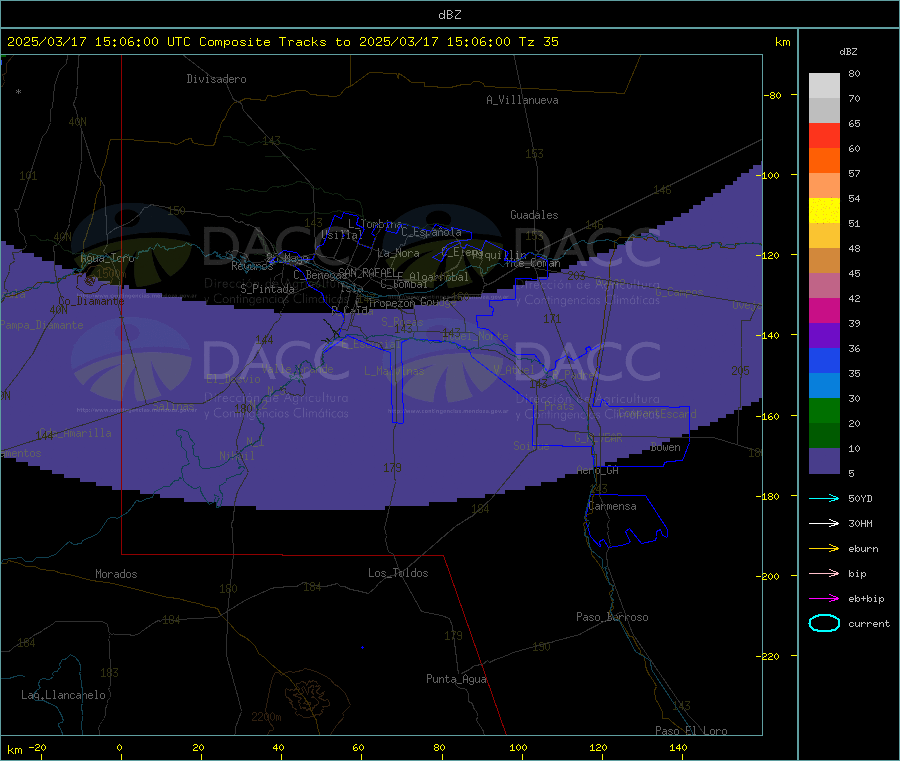Click the pink bip arrow legend icon
This screenshot has width=900, height=761.
click(x=824, y=573)
